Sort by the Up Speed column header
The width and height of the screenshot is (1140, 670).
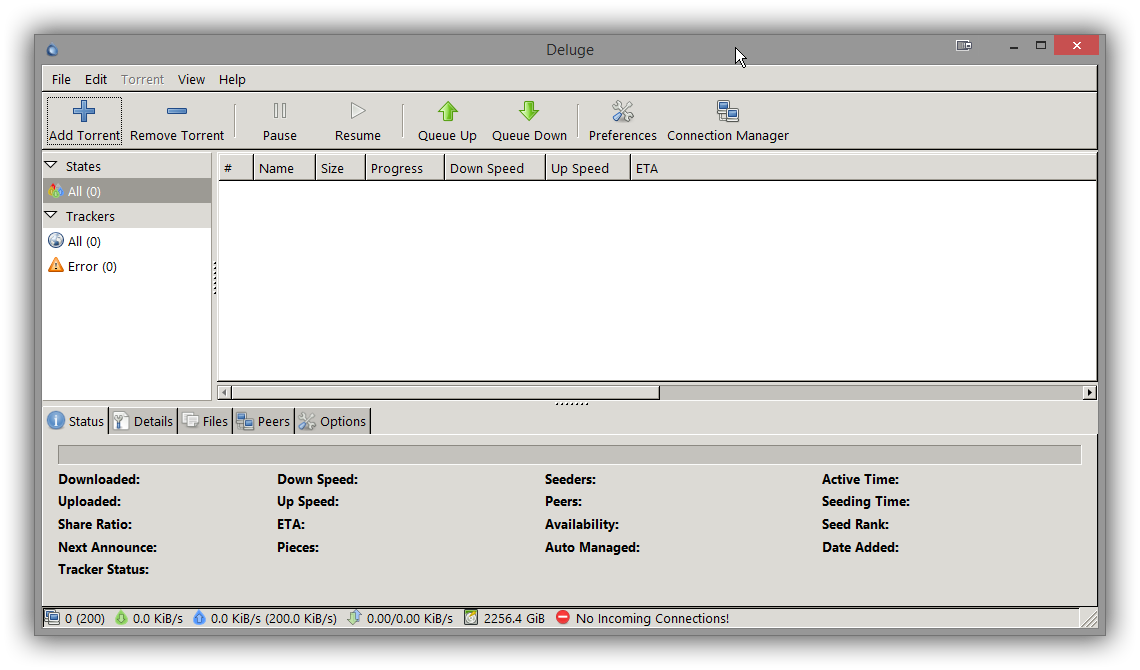587,169
